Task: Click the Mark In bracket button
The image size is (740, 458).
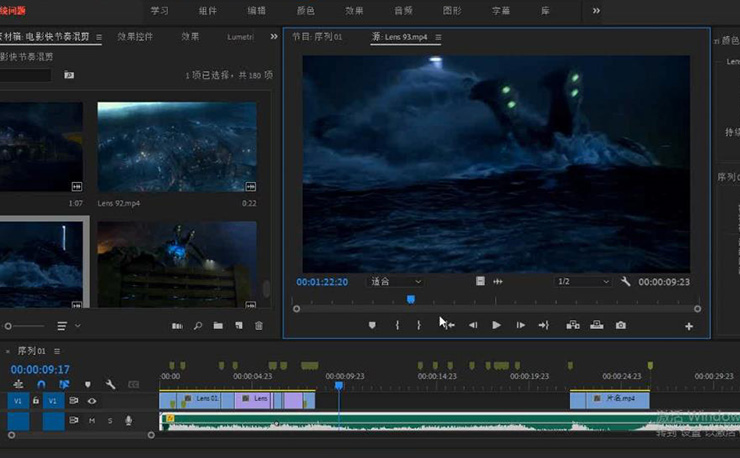Action: (397, 325)
